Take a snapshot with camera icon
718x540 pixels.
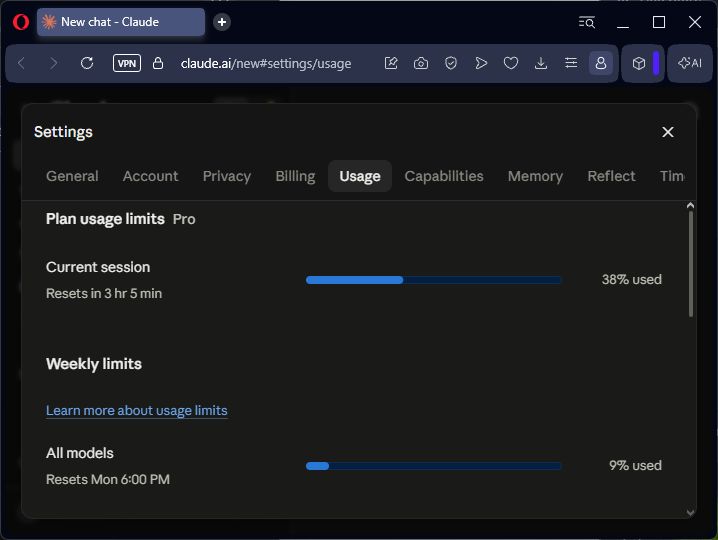tap(421, 63)
